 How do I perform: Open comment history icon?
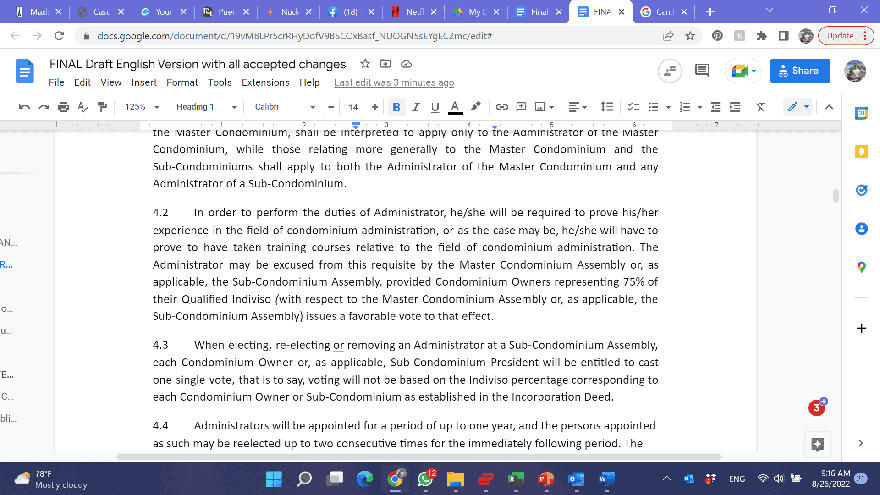tap(701, 70)
